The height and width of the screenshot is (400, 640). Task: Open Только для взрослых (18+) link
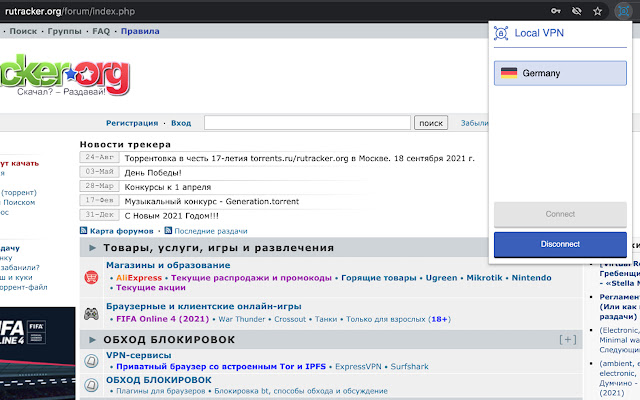click(x=398, y=319)
